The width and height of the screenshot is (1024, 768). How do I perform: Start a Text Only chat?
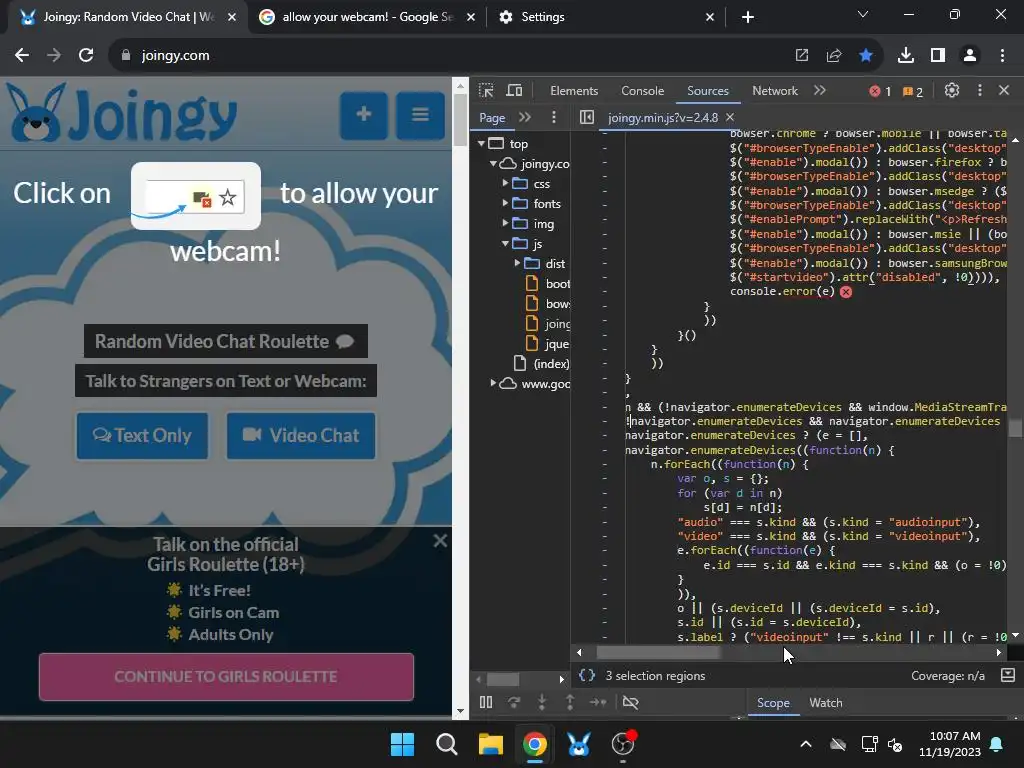pyautogui.click(x=142, y=436)
